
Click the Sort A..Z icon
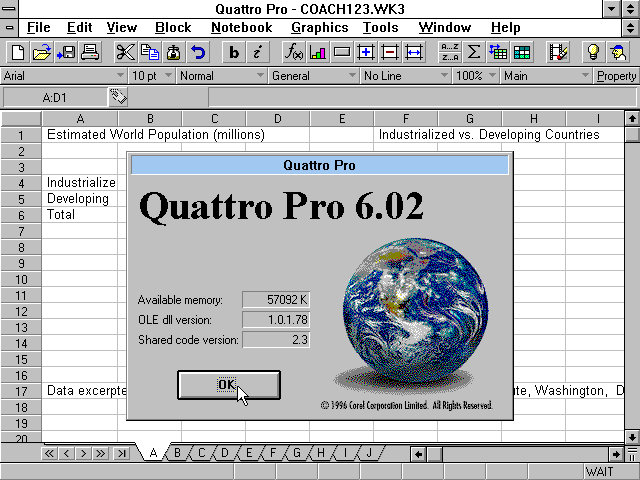pos(450,53)
